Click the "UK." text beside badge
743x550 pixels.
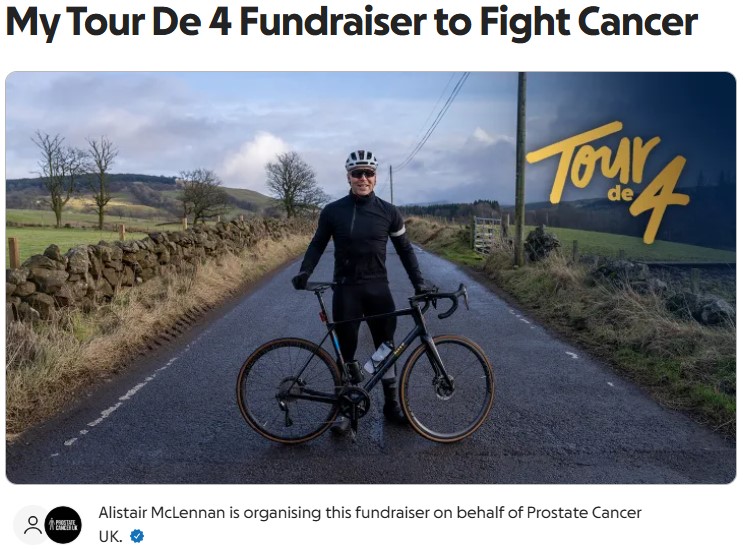(x=110, y=536)
